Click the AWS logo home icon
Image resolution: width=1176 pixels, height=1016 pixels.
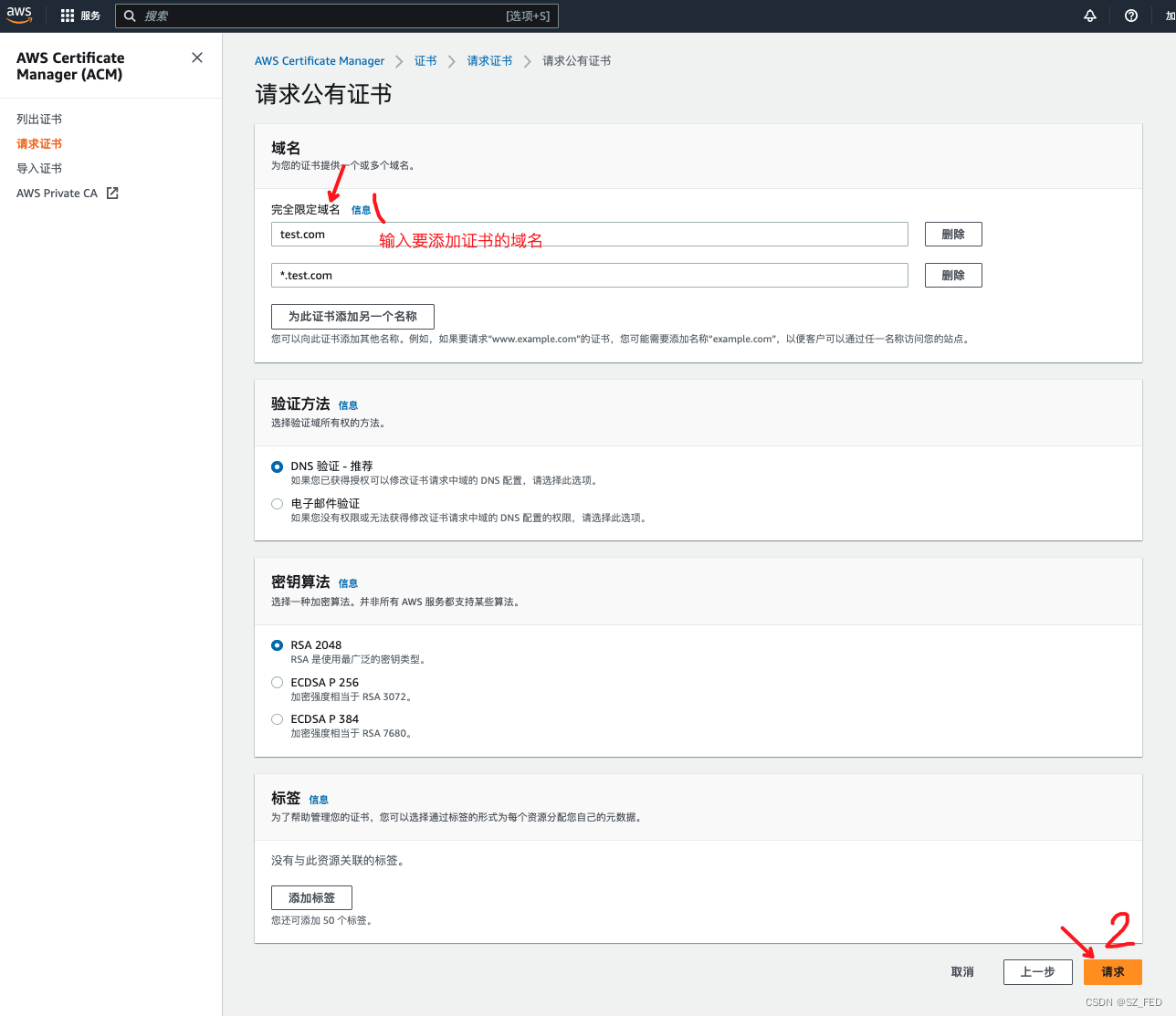tap(19, 16)
